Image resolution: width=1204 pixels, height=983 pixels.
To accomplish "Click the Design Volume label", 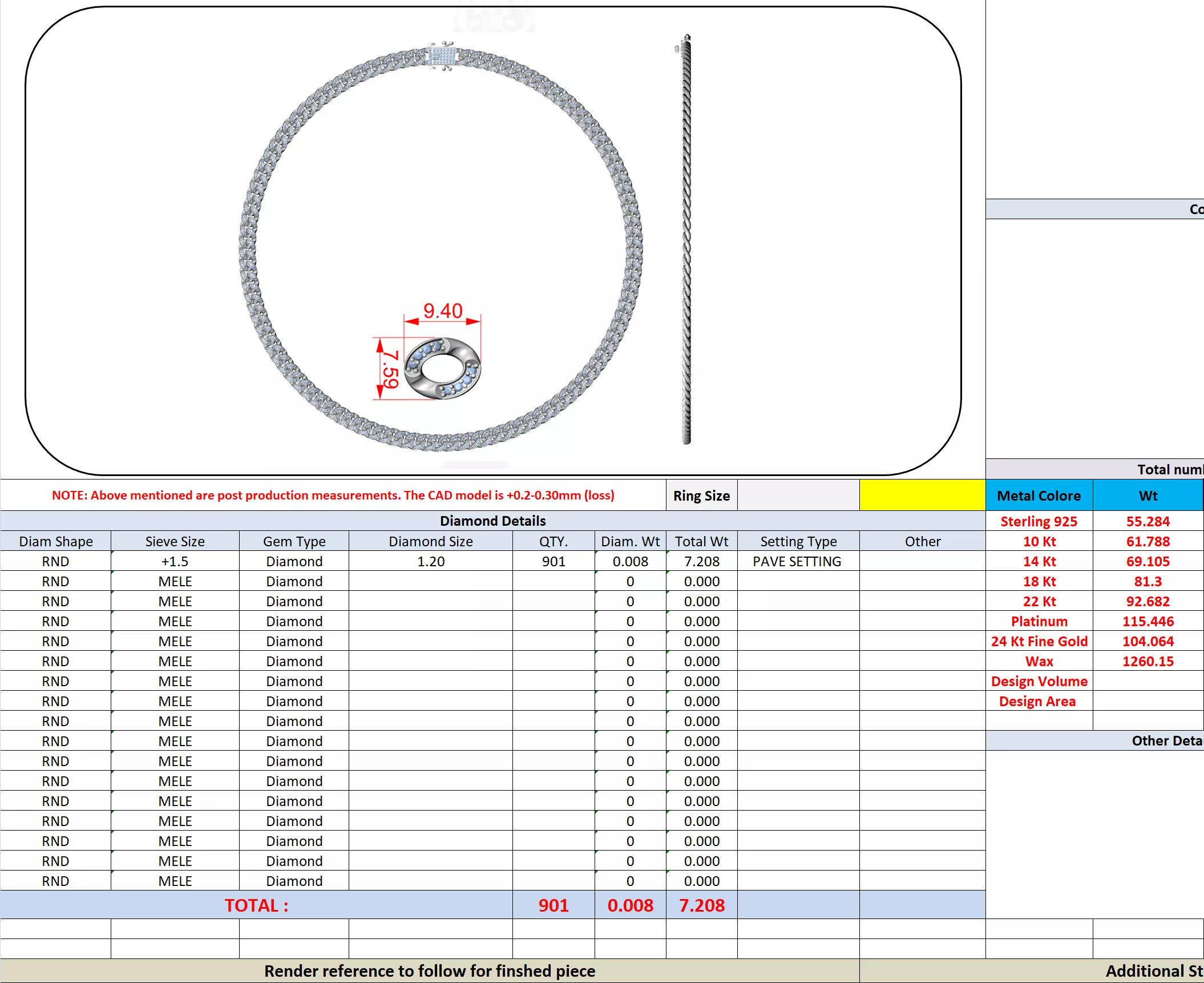I will tap(1039, 681).
